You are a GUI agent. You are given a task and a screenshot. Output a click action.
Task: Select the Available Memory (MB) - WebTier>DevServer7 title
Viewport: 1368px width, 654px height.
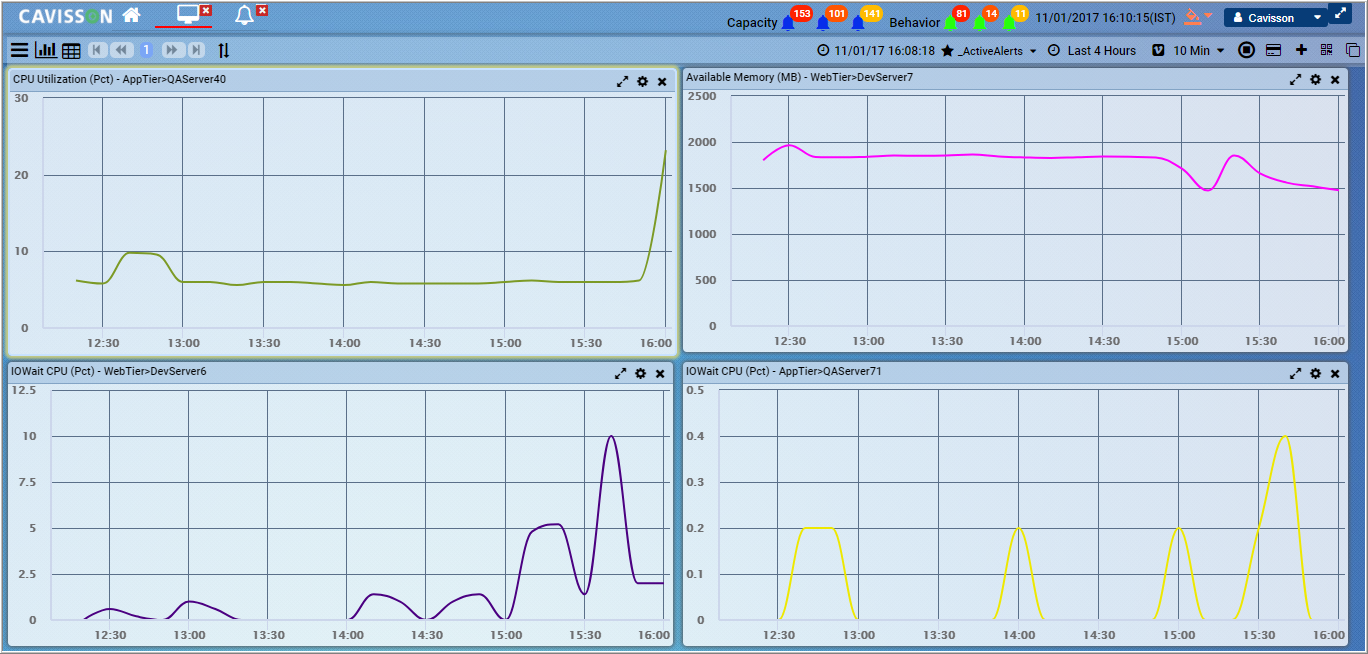(799, 77)
